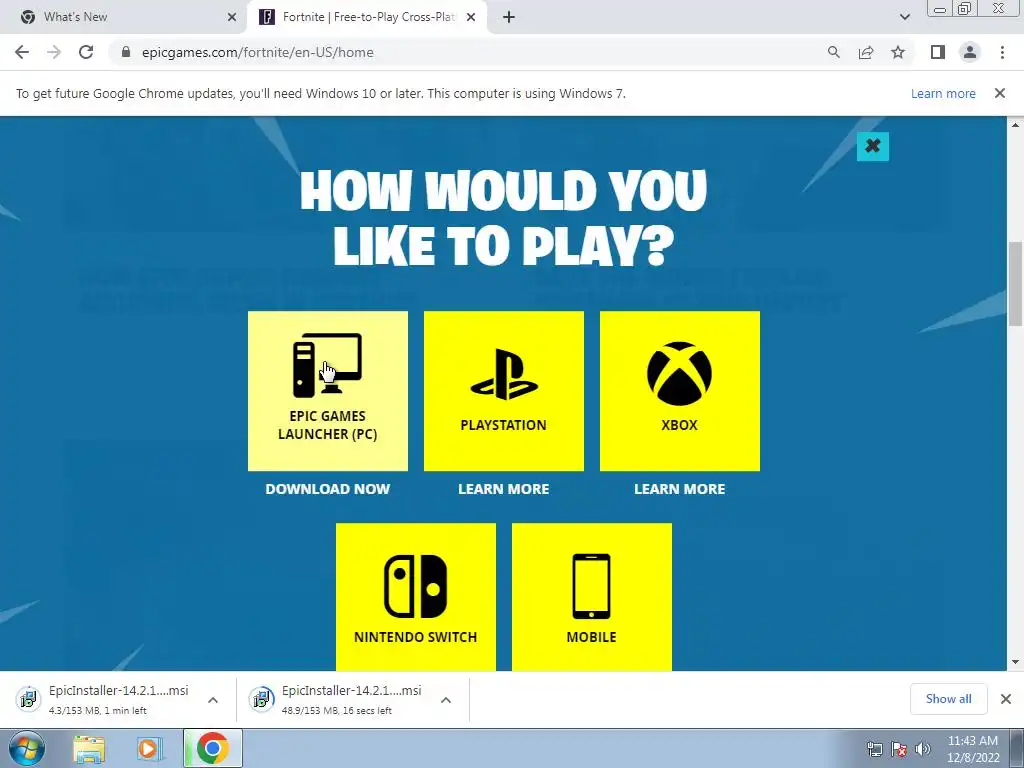Launch Windows Media Player from the taskbar

pos(150,748)
